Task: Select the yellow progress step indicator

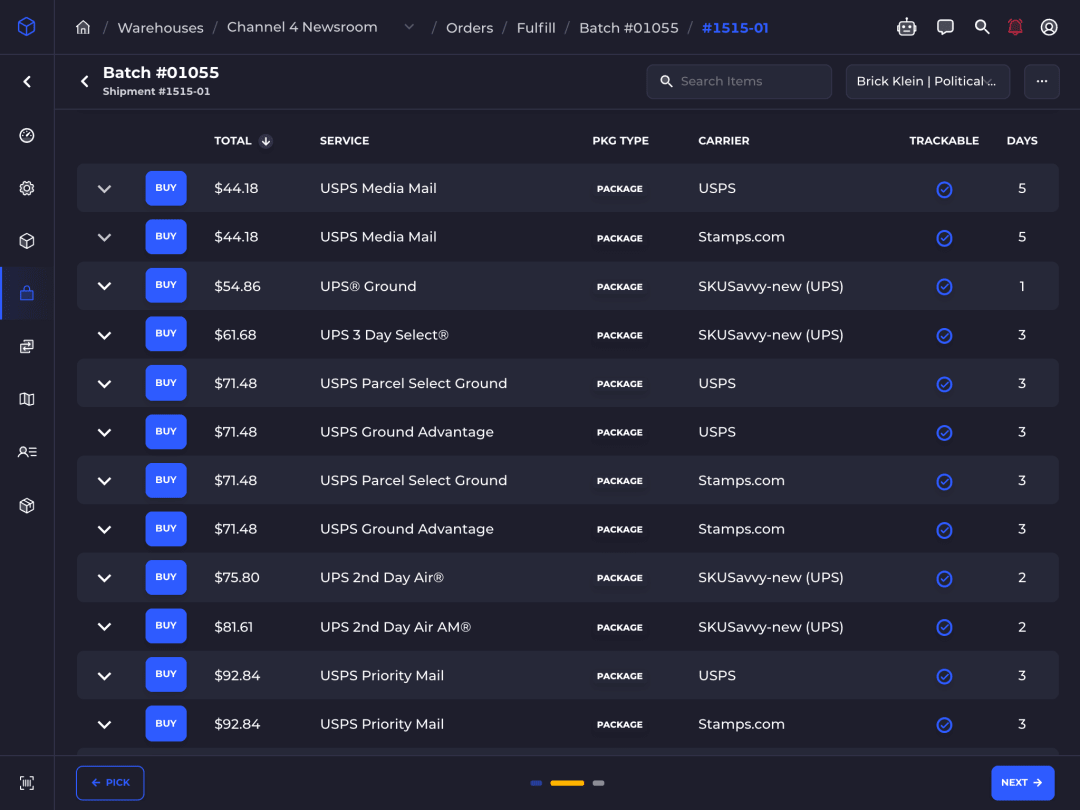Action: point(567,783)
